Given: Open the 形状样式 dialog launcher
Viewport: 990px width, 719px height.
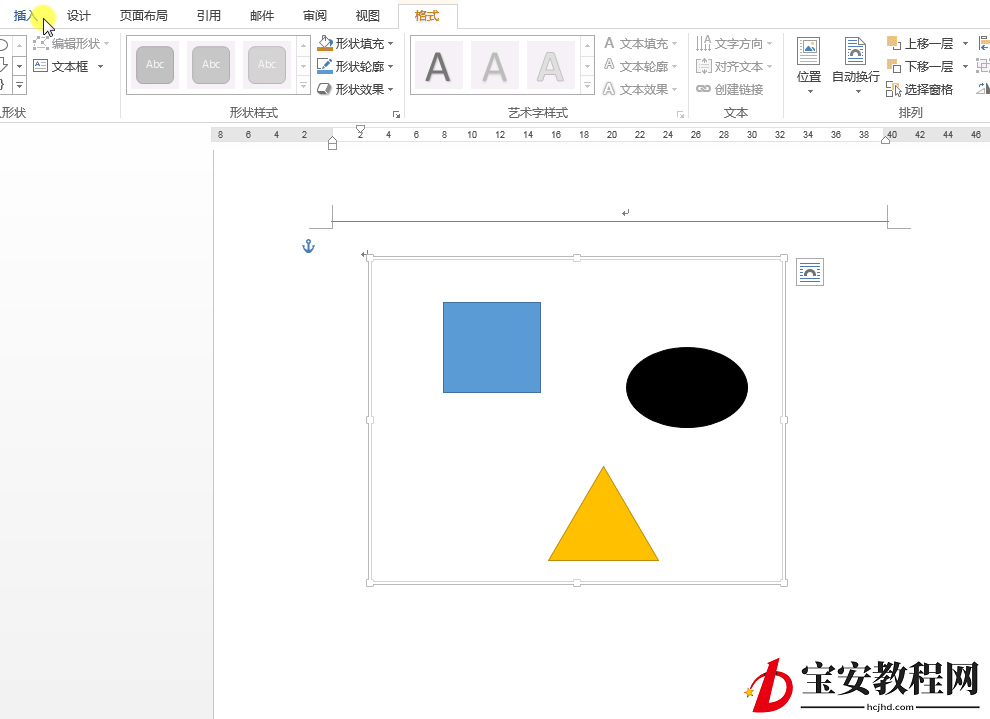Looking at the screenshot, I should pos(396,114).
